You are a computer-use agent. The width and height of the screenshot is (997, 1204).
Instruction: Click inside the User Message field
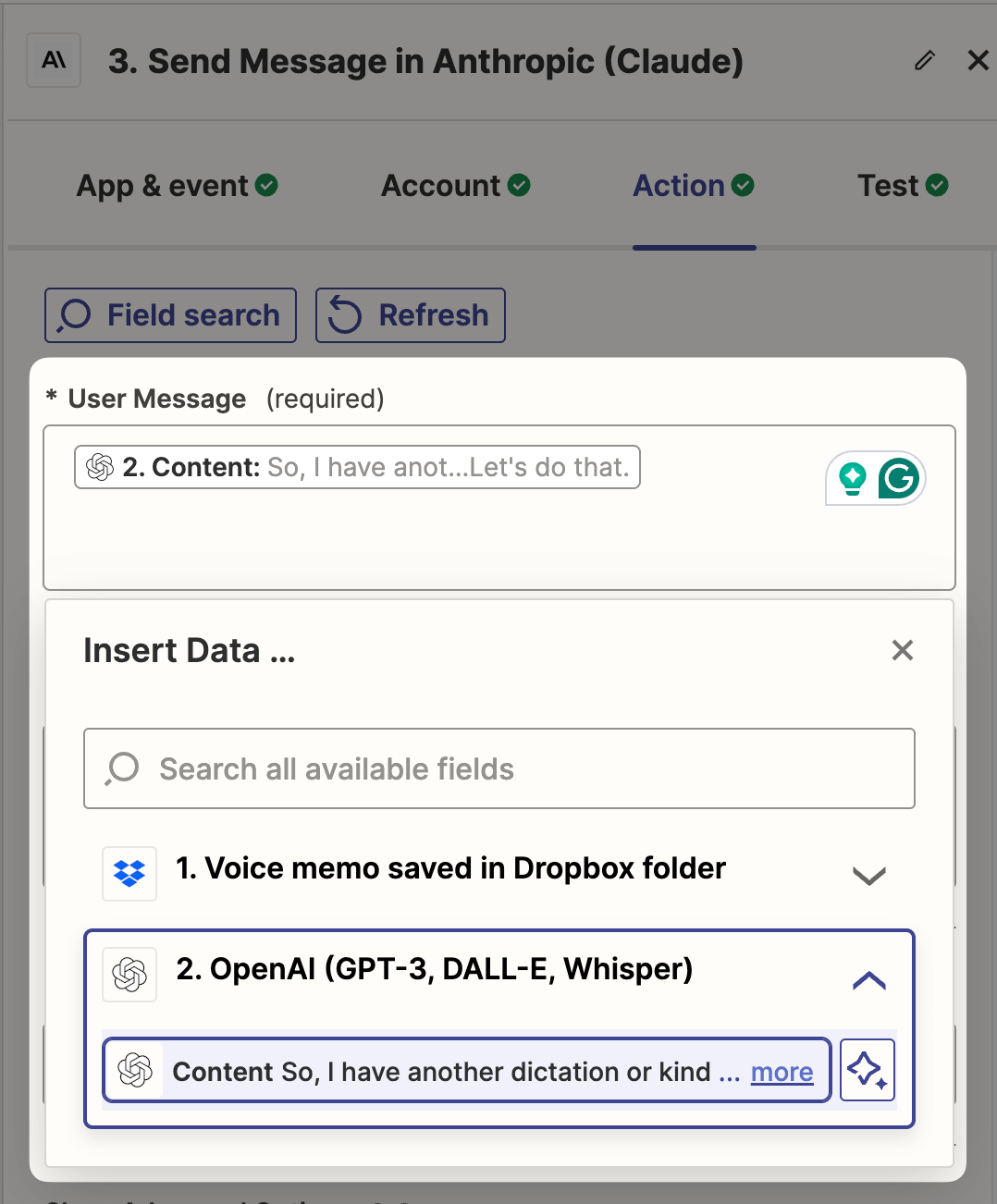tap(499, 508)
